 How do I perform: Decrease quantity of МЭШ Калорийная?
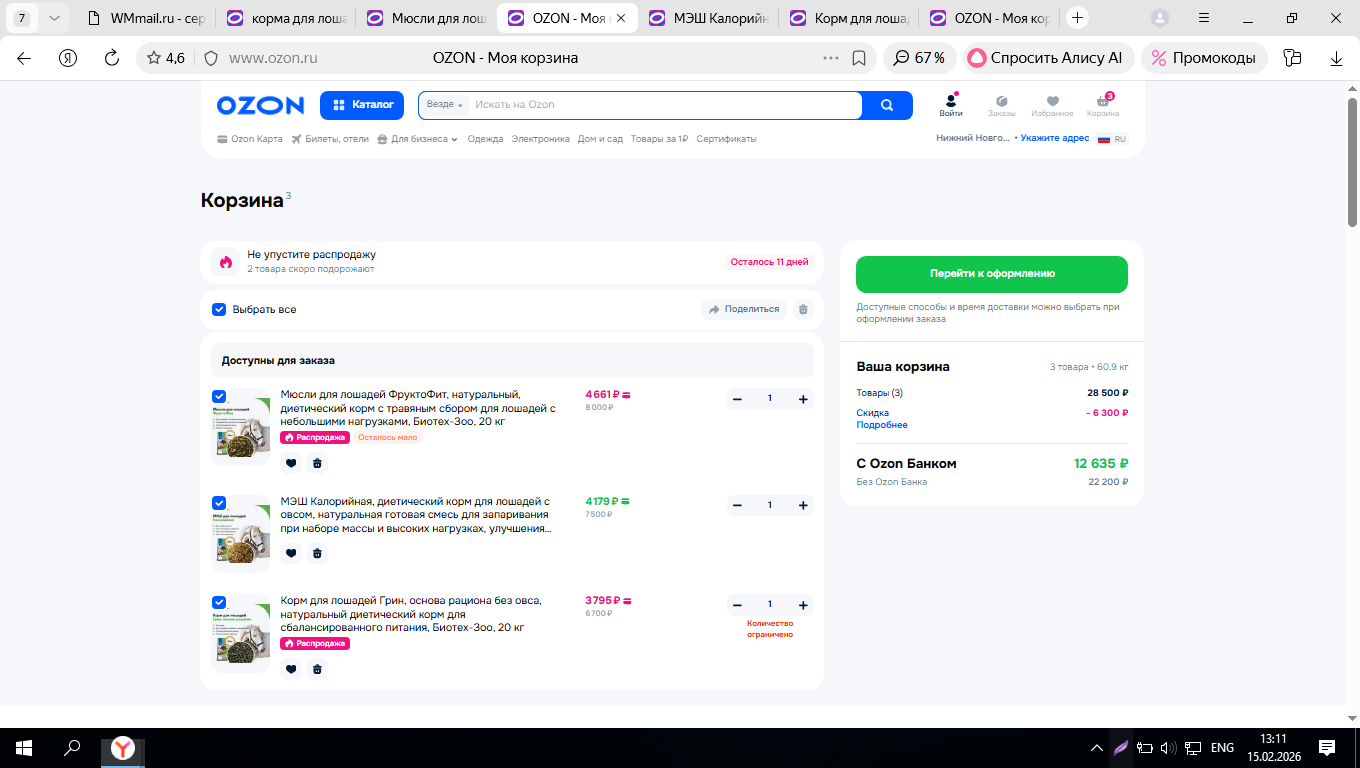click(737, 505)
